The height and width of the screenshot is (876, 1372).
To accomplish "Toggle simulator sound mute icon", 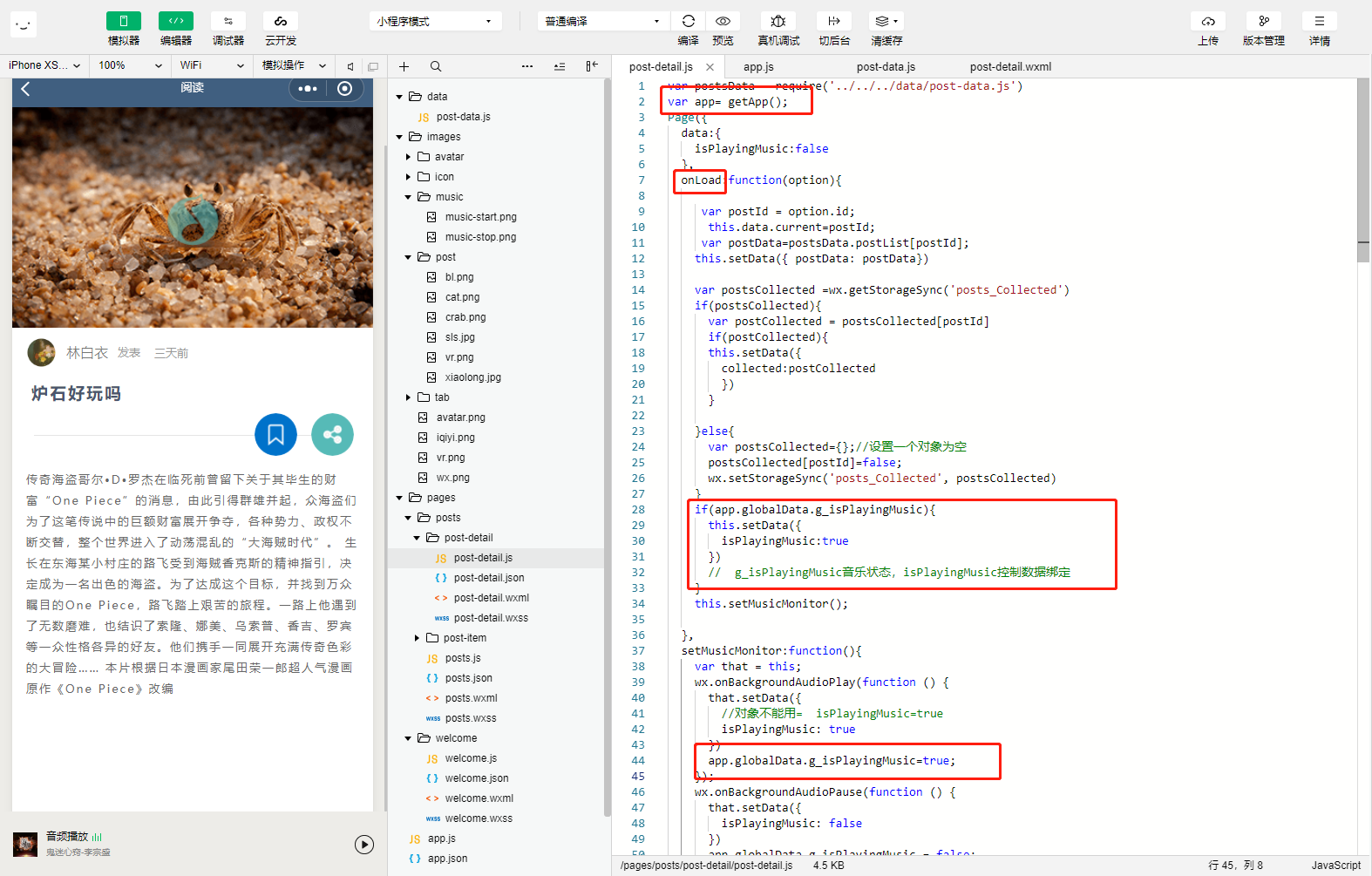I will coord(350,66).
